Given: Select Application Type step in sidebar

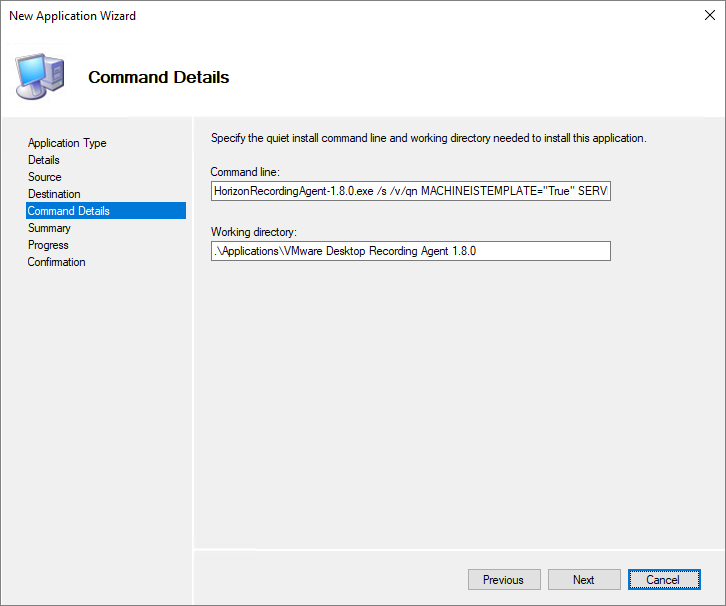Looking at the screenshot, I should pos(67,143).
